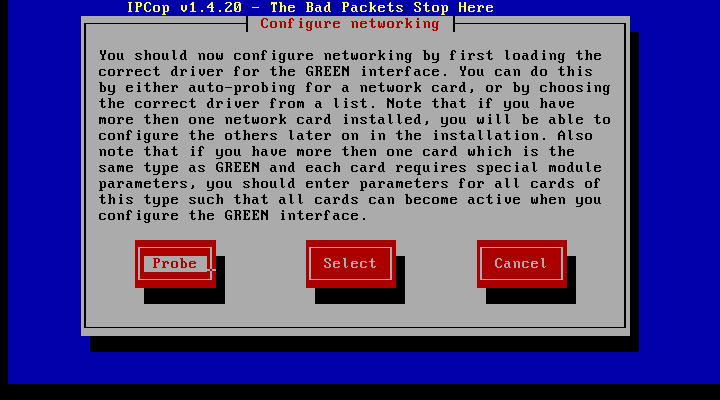Click the 'Configure networking' dialog title
Image resolution: width=720 pixels, height=400 pixels.
tap(350, 23)
